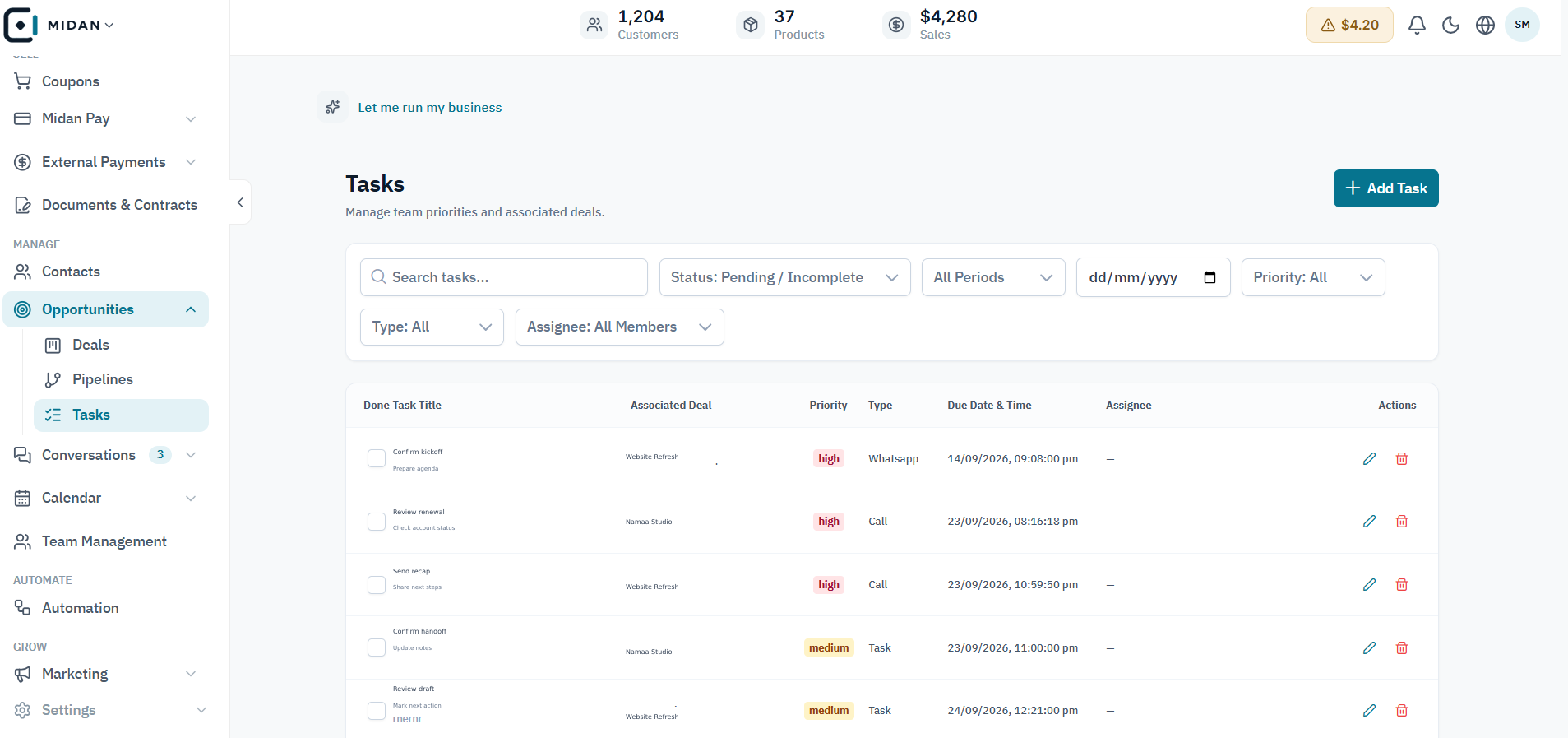The width and height of the screenshot is (1568, 738).
Task: Click Let me run my business link
Action: (430, 108)
